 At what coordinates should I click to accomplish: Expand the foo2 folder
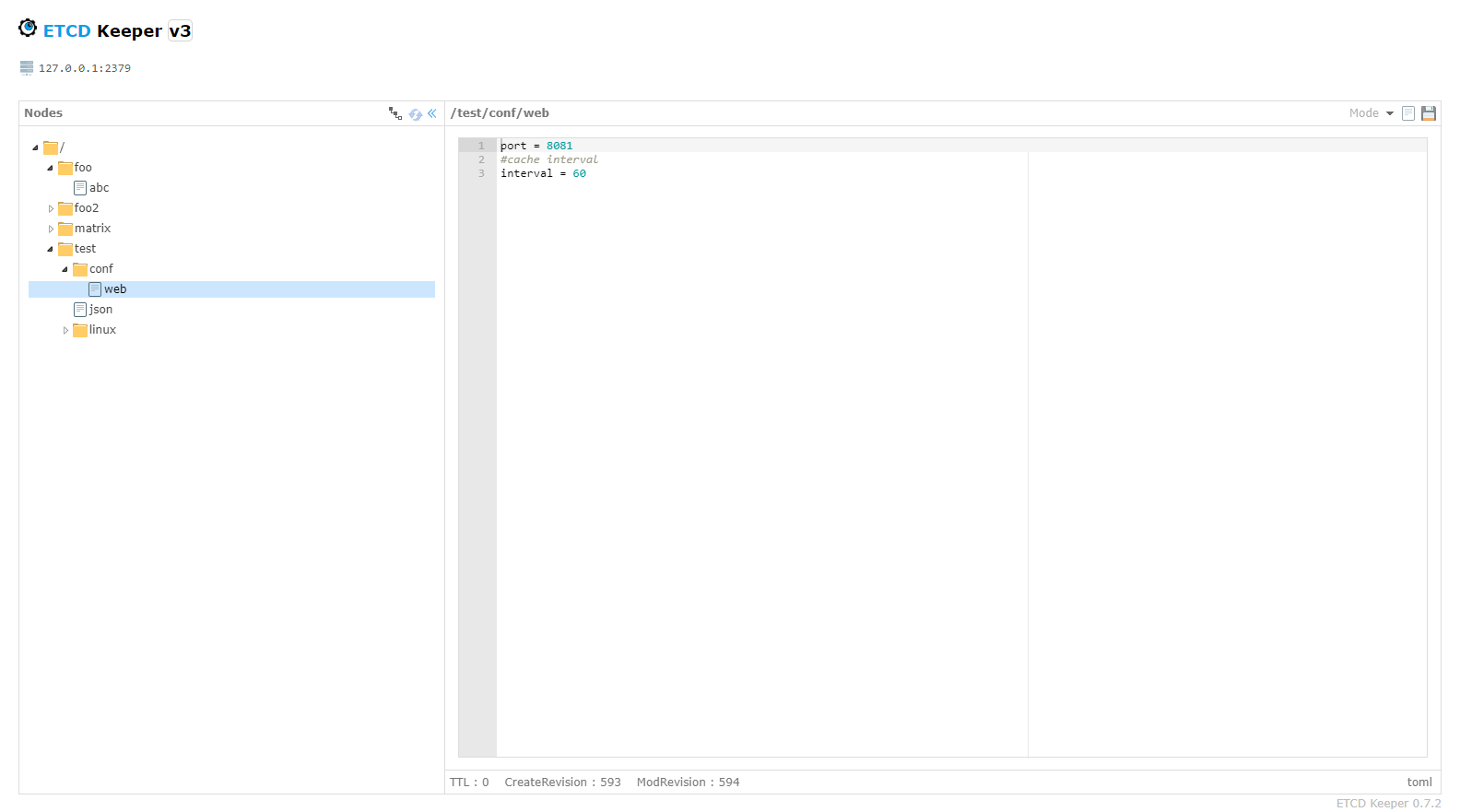pos(51,209)
